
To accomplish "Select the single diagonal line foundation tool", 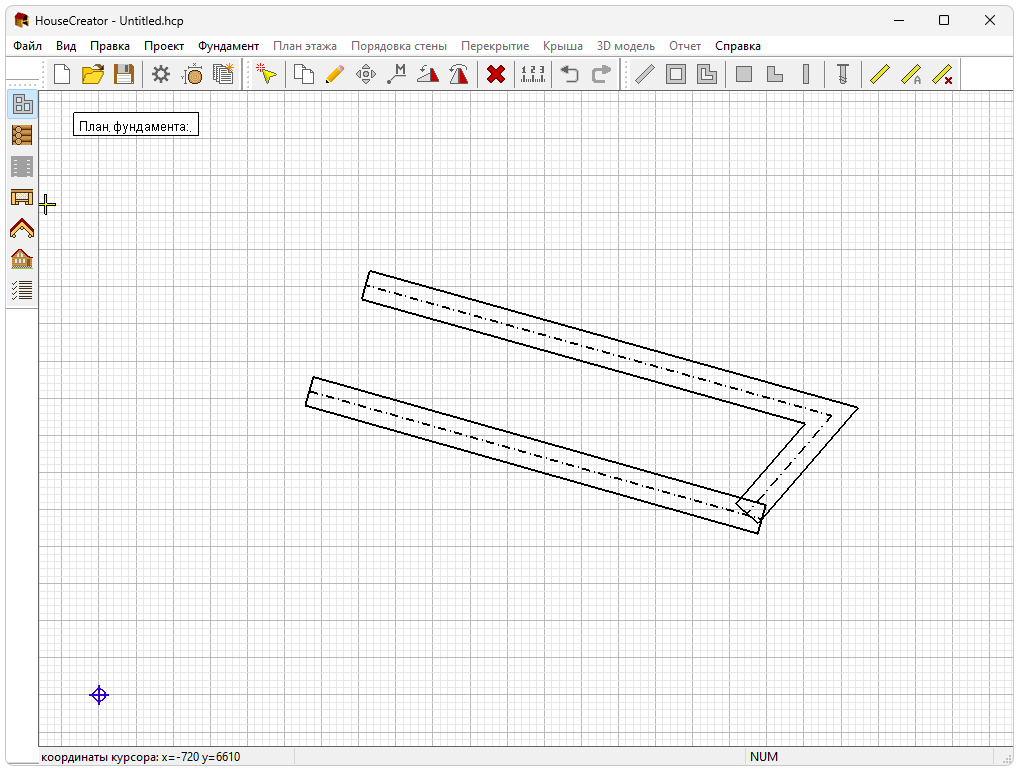I will [644, 74].
